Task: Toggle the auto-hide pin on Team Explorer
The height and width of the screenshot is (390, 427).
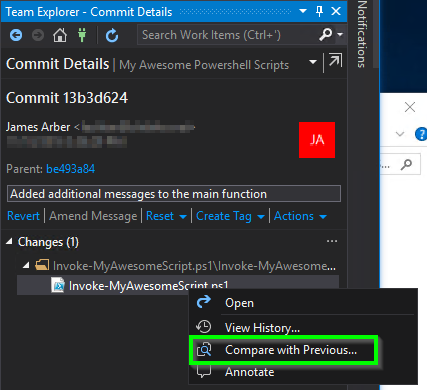Action: [x=319, y=12]
